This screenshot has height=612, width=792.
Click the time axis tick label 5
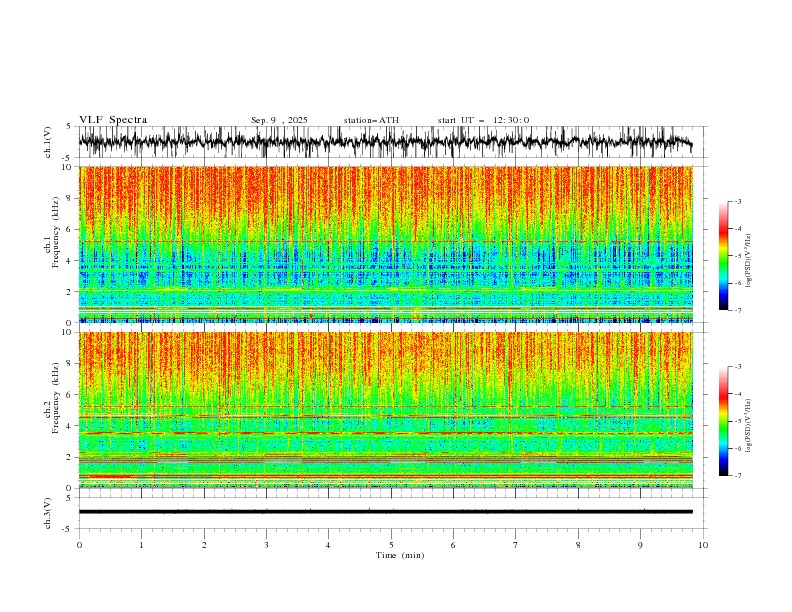pos(391,545)
